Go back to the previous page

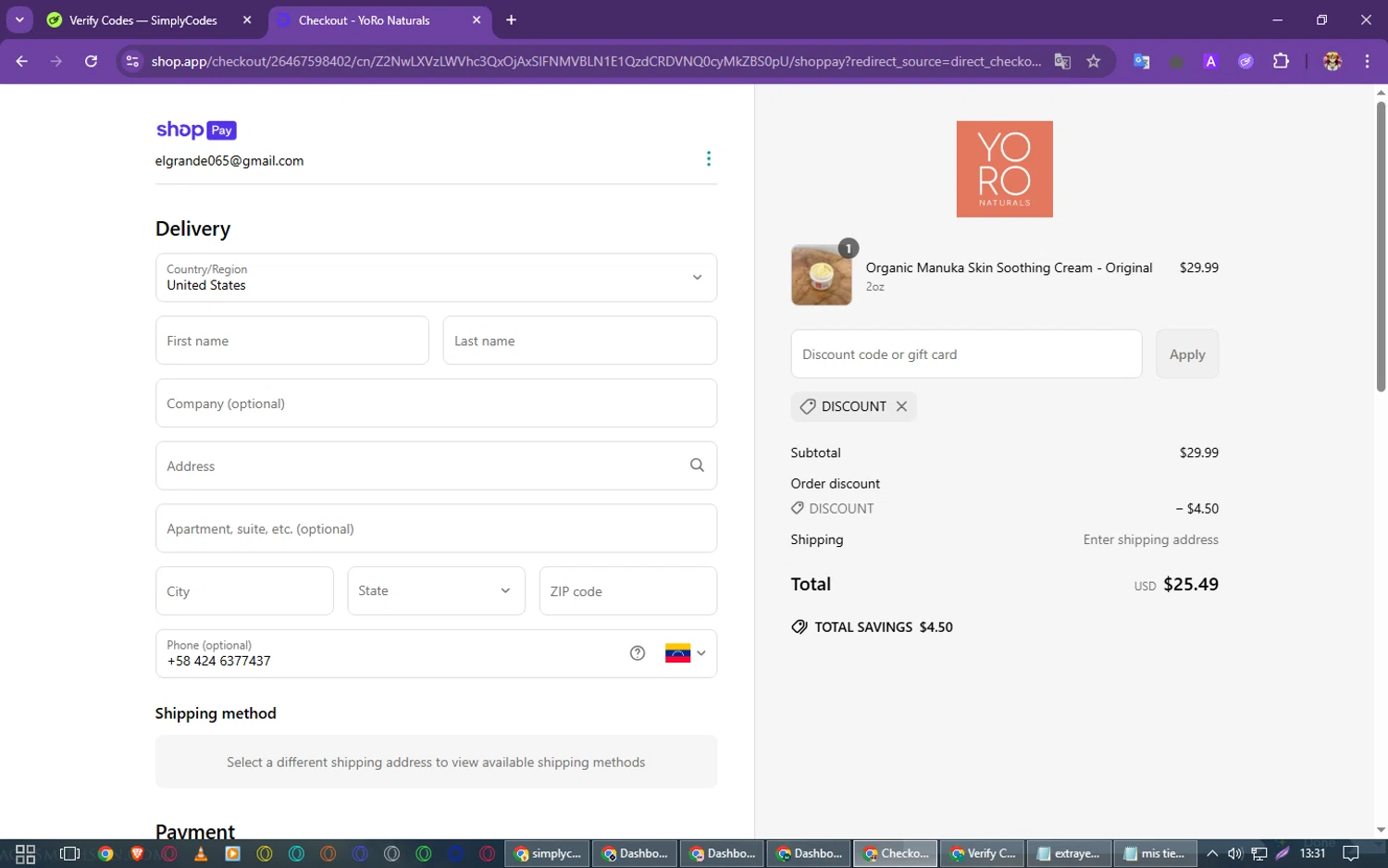(x=22, y=61)
